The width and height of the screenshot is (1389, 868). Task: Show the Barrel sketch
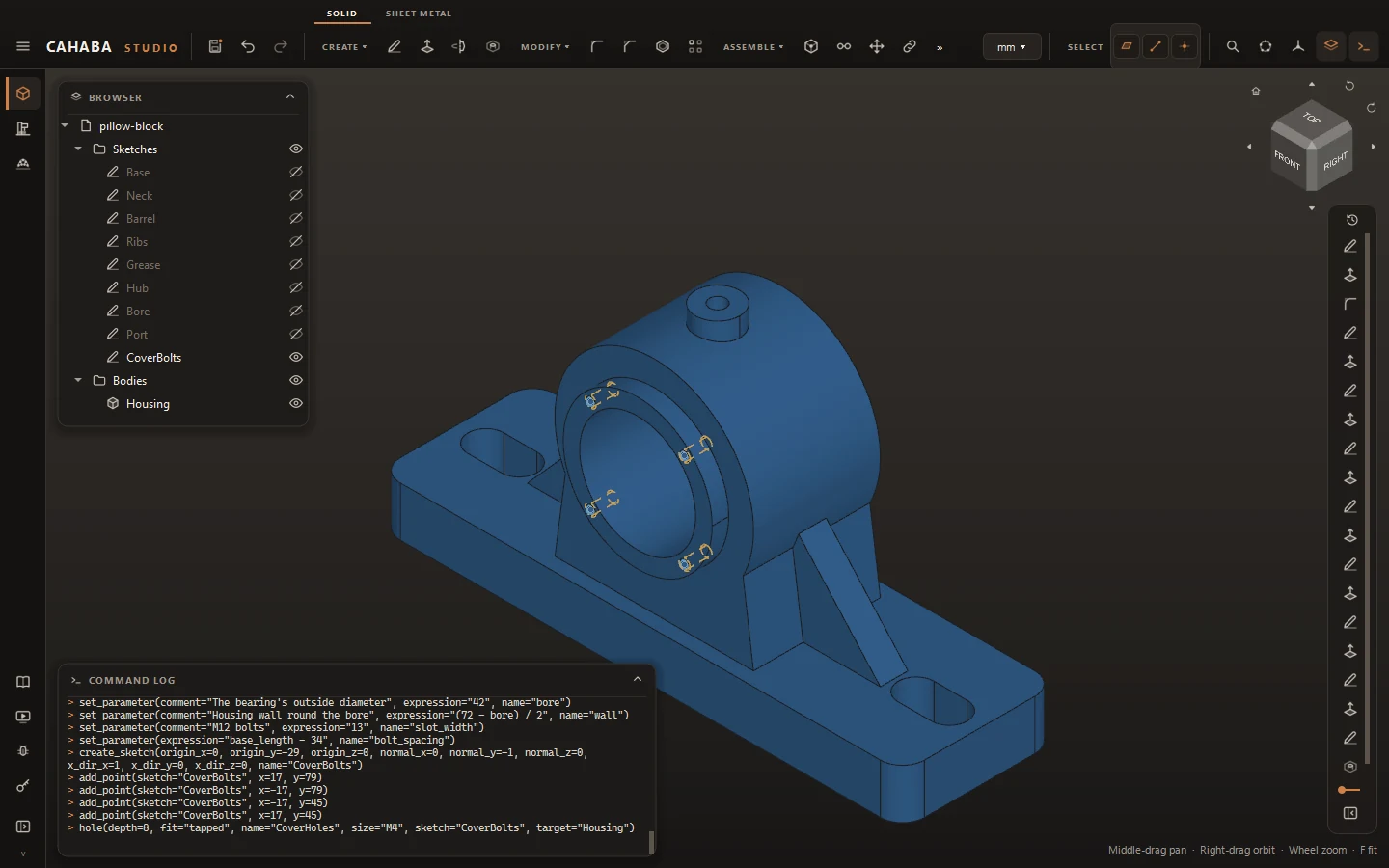pyautogui.click(x=296, y=218)
